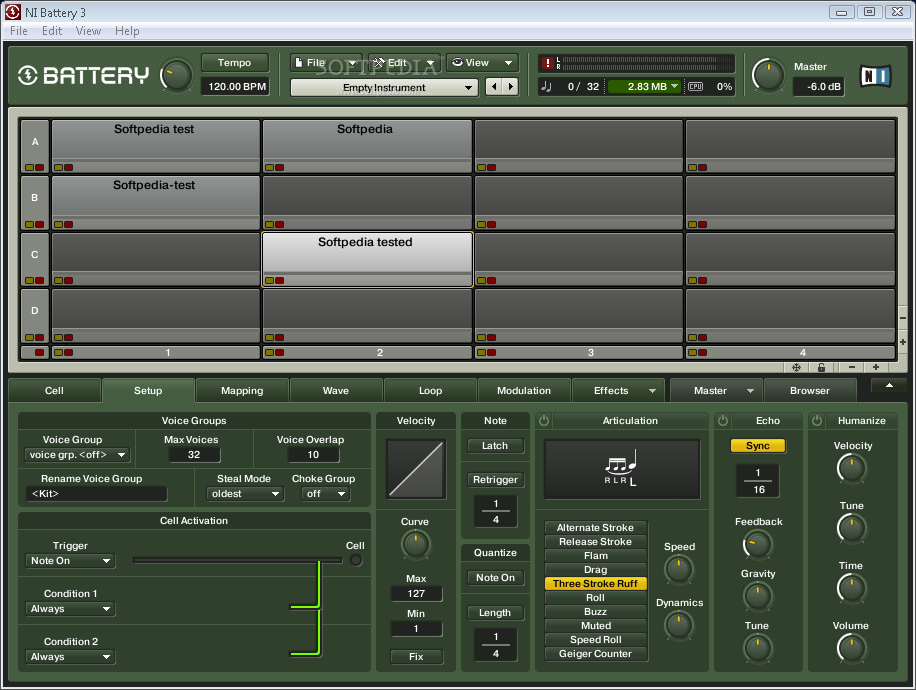
Task: Select the Softpedia-test cell
Action: tap(155, 203)
